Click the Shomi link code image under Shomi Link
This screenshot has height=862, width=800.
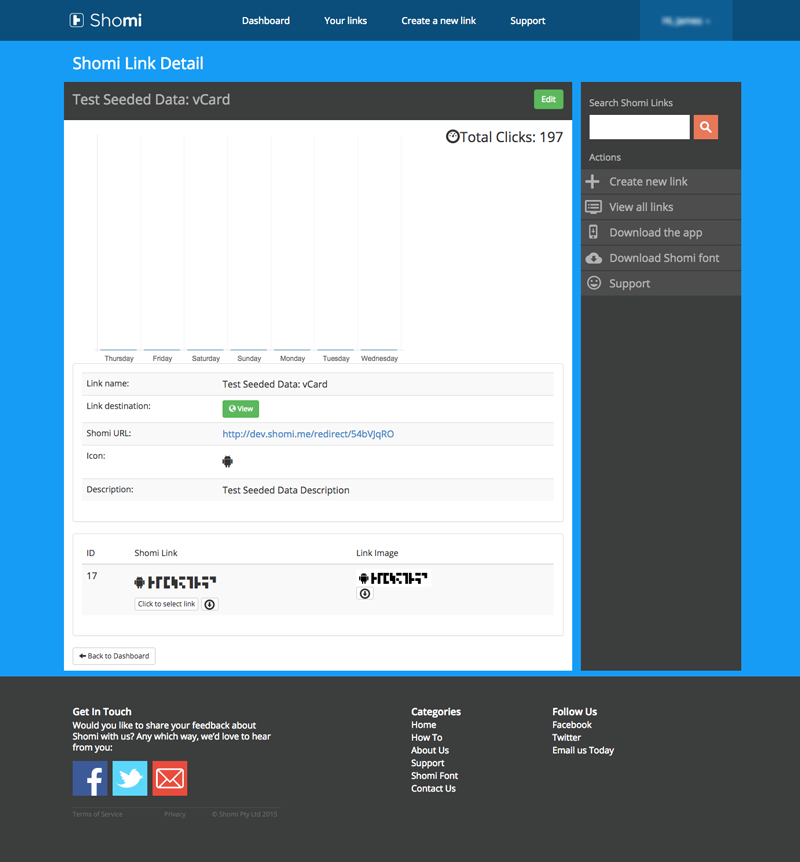[x=175, y=582]
